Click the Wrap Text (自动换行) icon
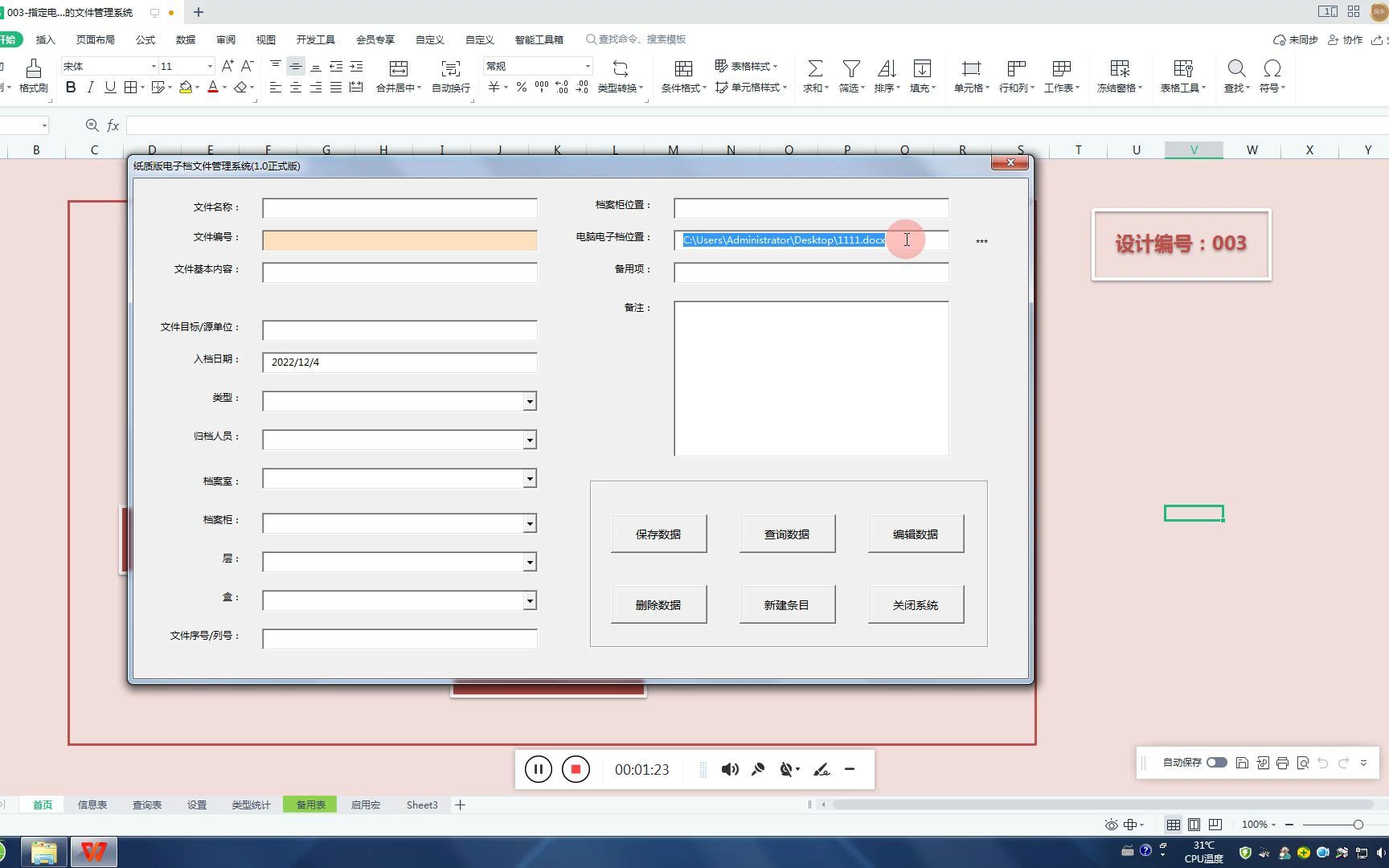 tap(451, 68)
